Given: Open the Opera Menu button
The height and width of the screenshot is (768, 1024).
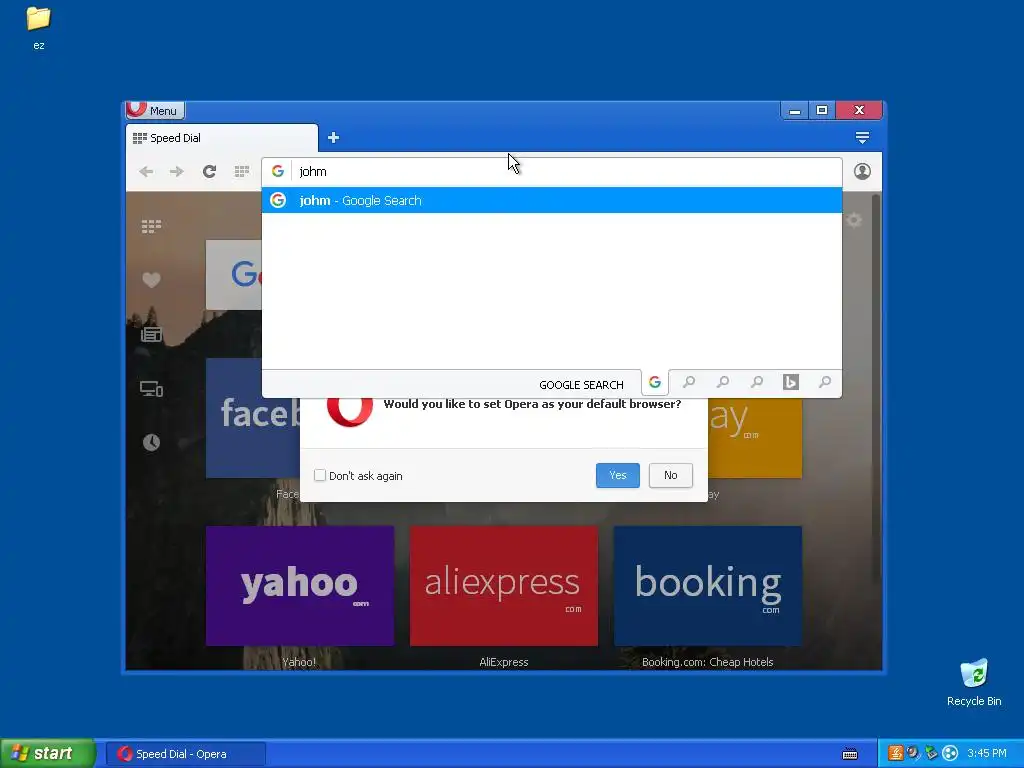Looking at the screenshot, I should (155, 110).
